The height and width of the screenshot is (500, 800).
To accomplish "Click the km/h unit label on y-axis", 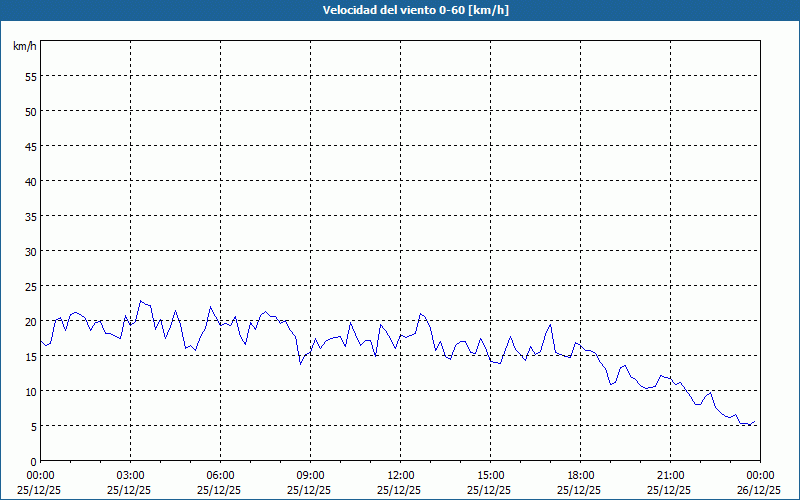I will (x=25, y=46).
